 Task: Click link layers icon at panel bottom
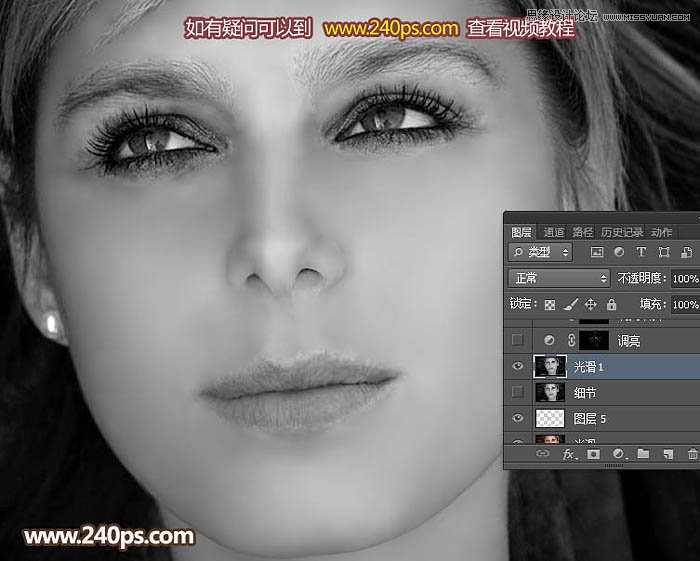click(x=542, y=454)
